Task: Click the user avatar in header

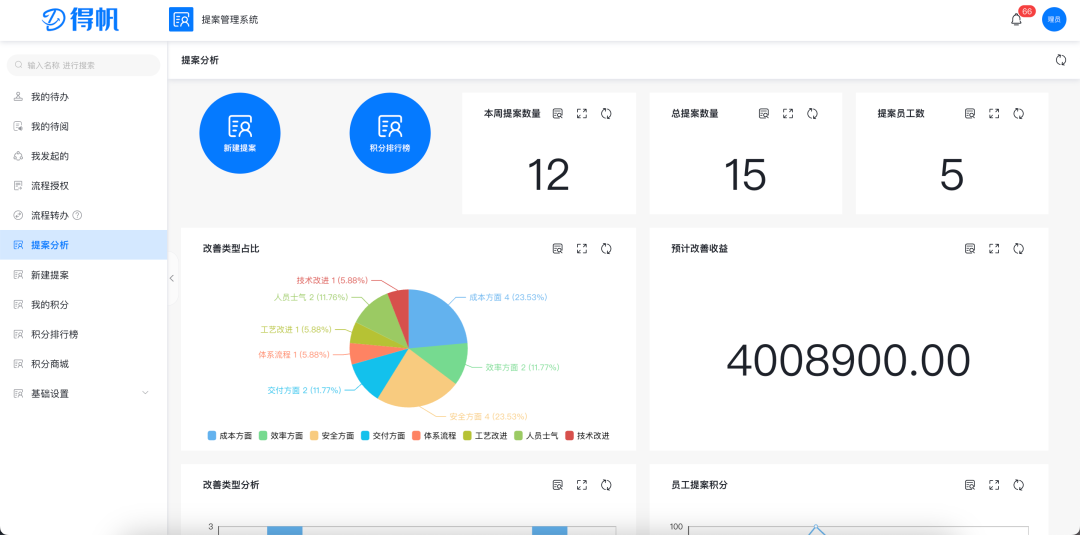Action: [x=1054, y=20]
